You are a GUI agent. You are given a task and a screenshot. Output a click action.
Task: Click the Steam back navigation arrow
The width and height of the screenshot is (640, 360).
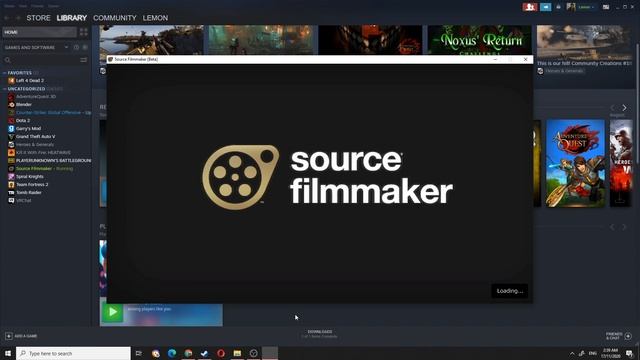pyautogui.click(x=7, y=18)
